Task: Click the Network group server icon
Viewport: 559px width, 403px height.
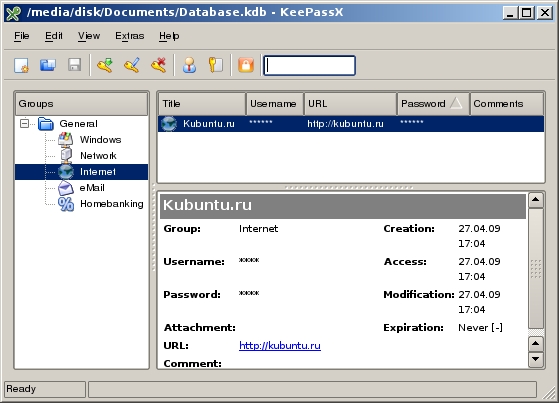Action: 66,156
